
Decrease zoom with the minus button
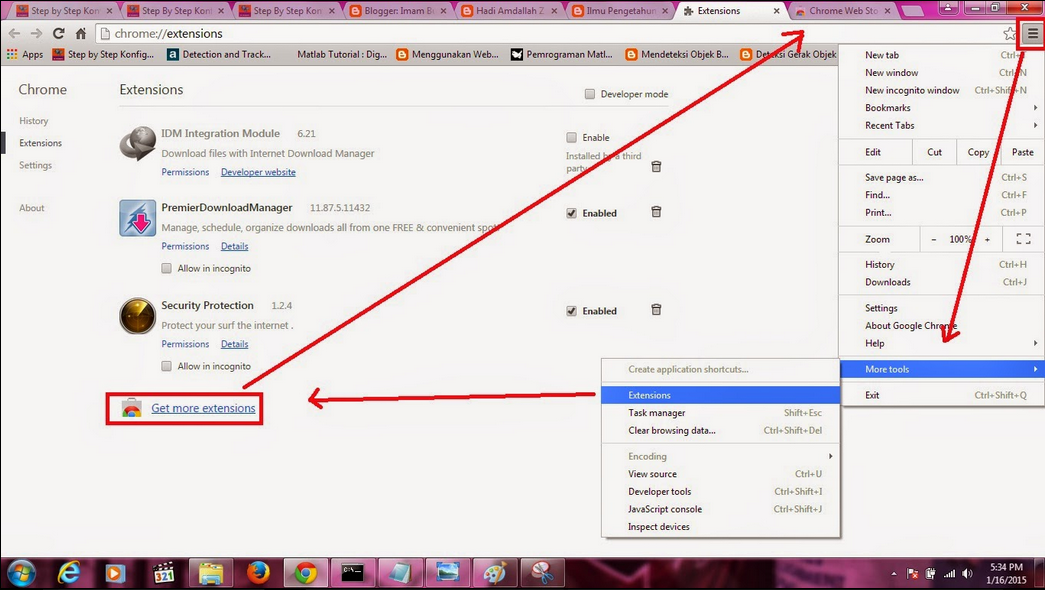click(933, 239)
